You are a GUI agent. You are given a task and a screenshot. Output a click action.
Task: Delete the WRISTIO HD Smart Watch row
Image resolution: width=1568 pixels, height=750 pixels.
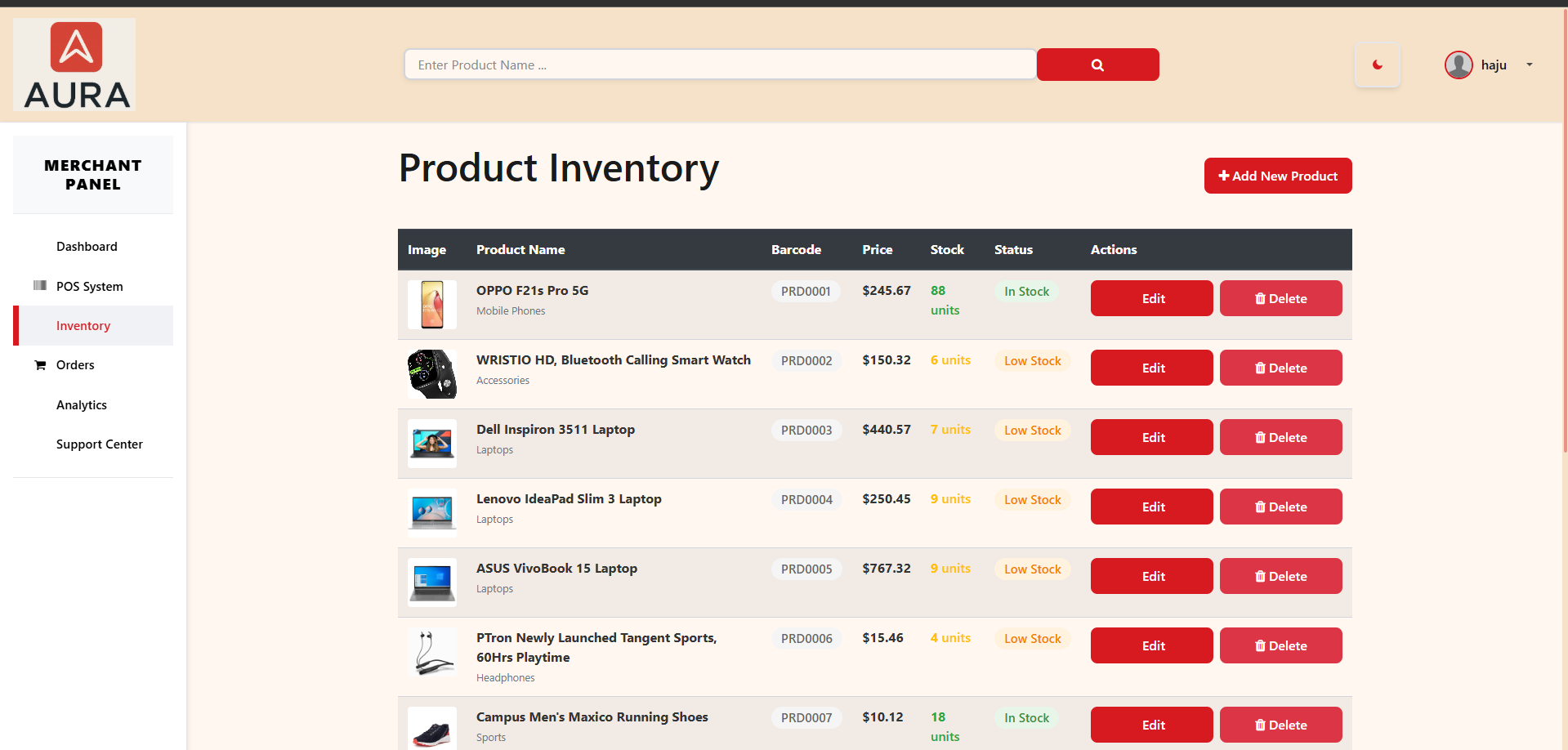click(x=1281, y=368)
